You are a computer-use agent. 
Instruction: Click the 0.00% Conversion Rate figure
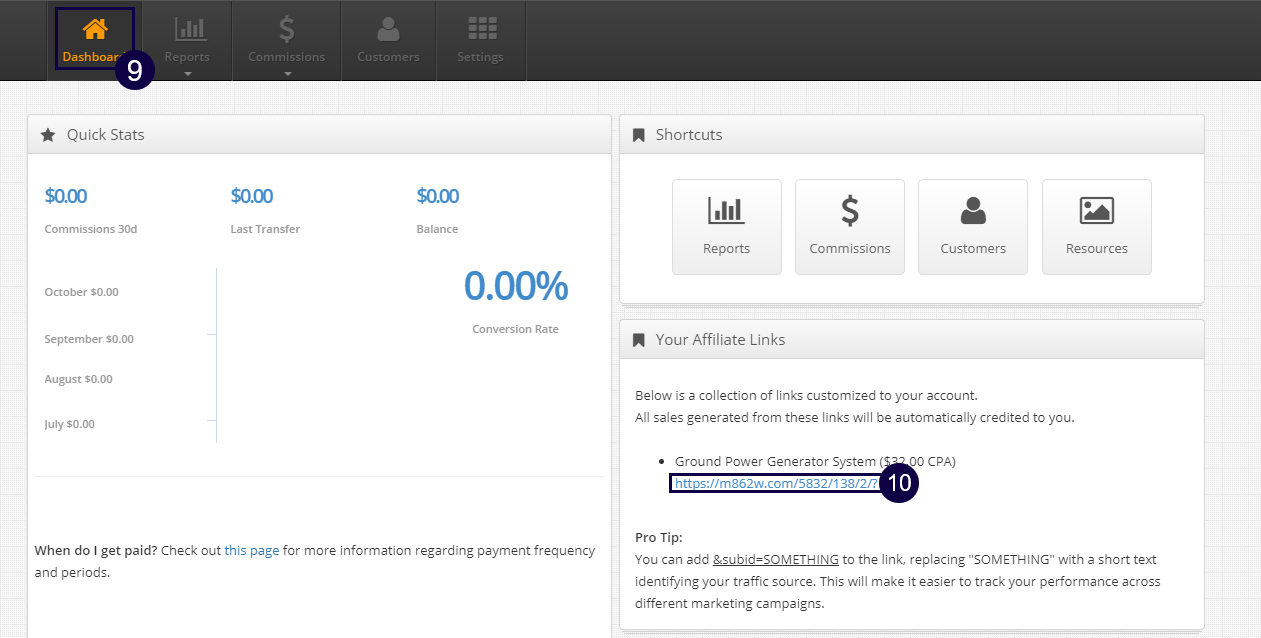tap(515, 287)
